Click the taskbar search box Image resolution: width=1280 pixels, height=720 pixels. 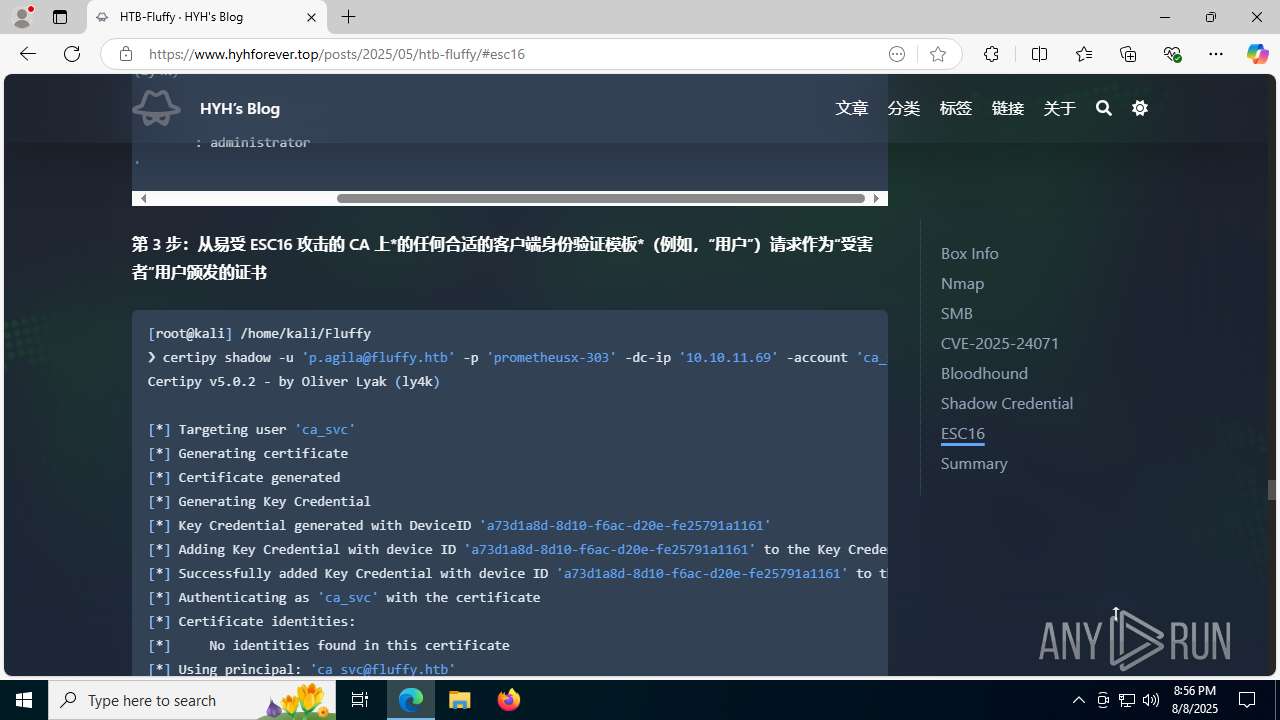click(x=190, y=700)
